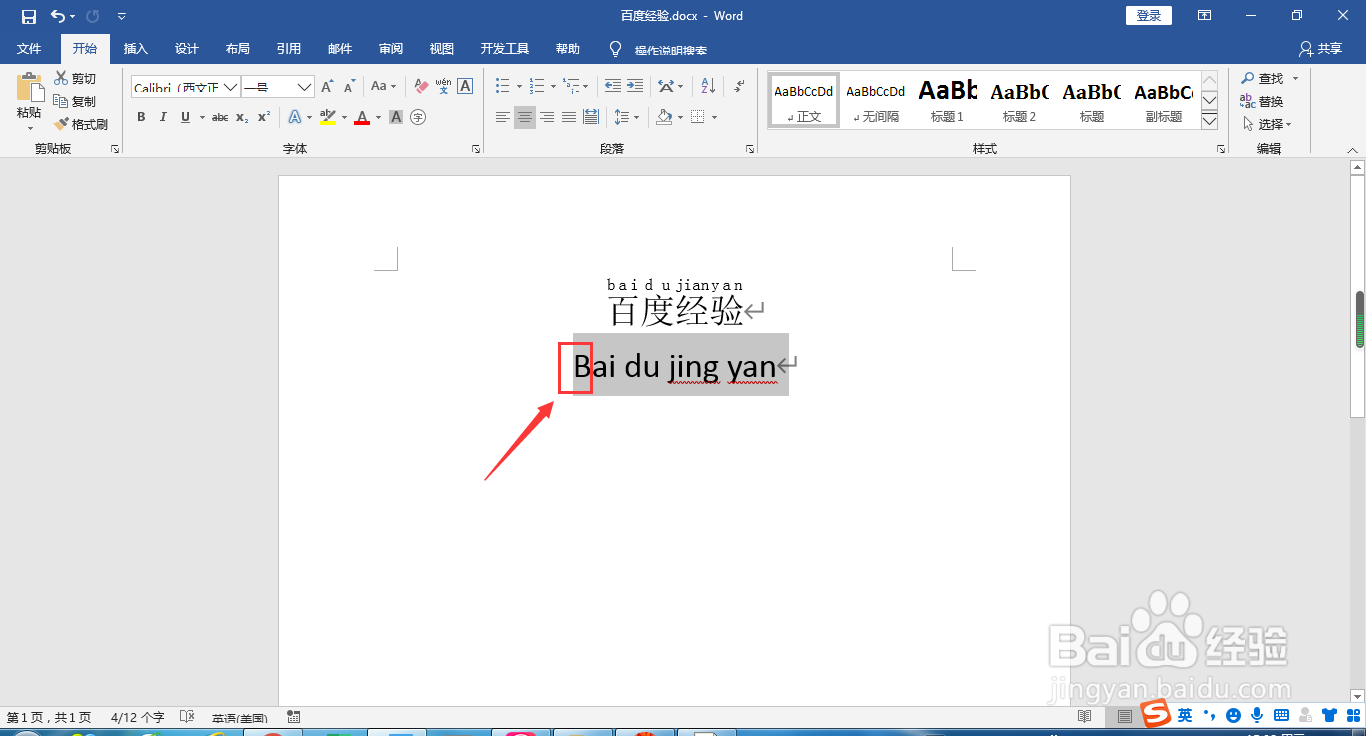Clear all formatting with the eraser icon
This screenshot has width=1366, height=736.
pos(421,87)
